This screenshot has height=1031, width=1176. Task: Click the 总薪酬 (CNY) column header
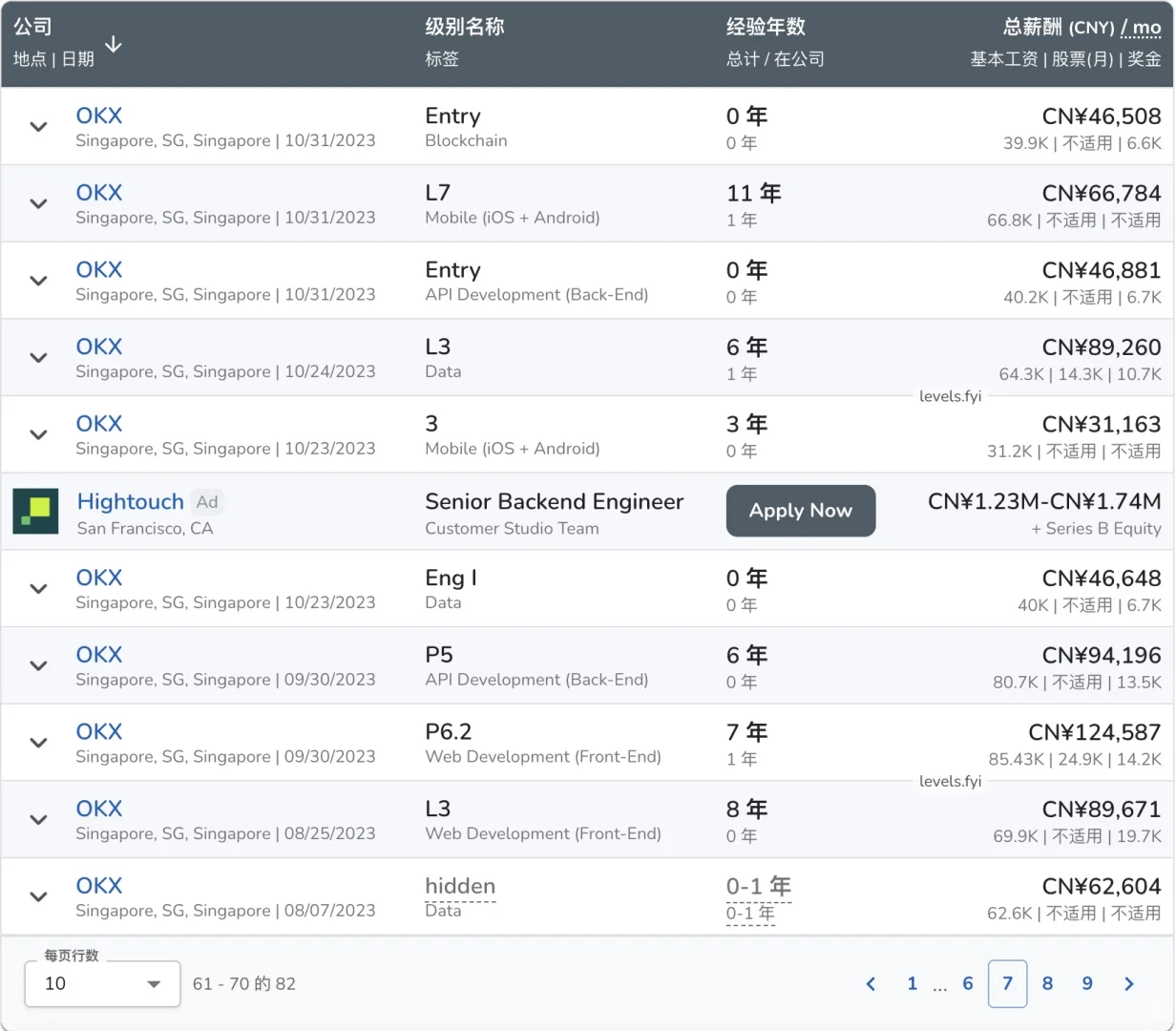[1059, 27]
